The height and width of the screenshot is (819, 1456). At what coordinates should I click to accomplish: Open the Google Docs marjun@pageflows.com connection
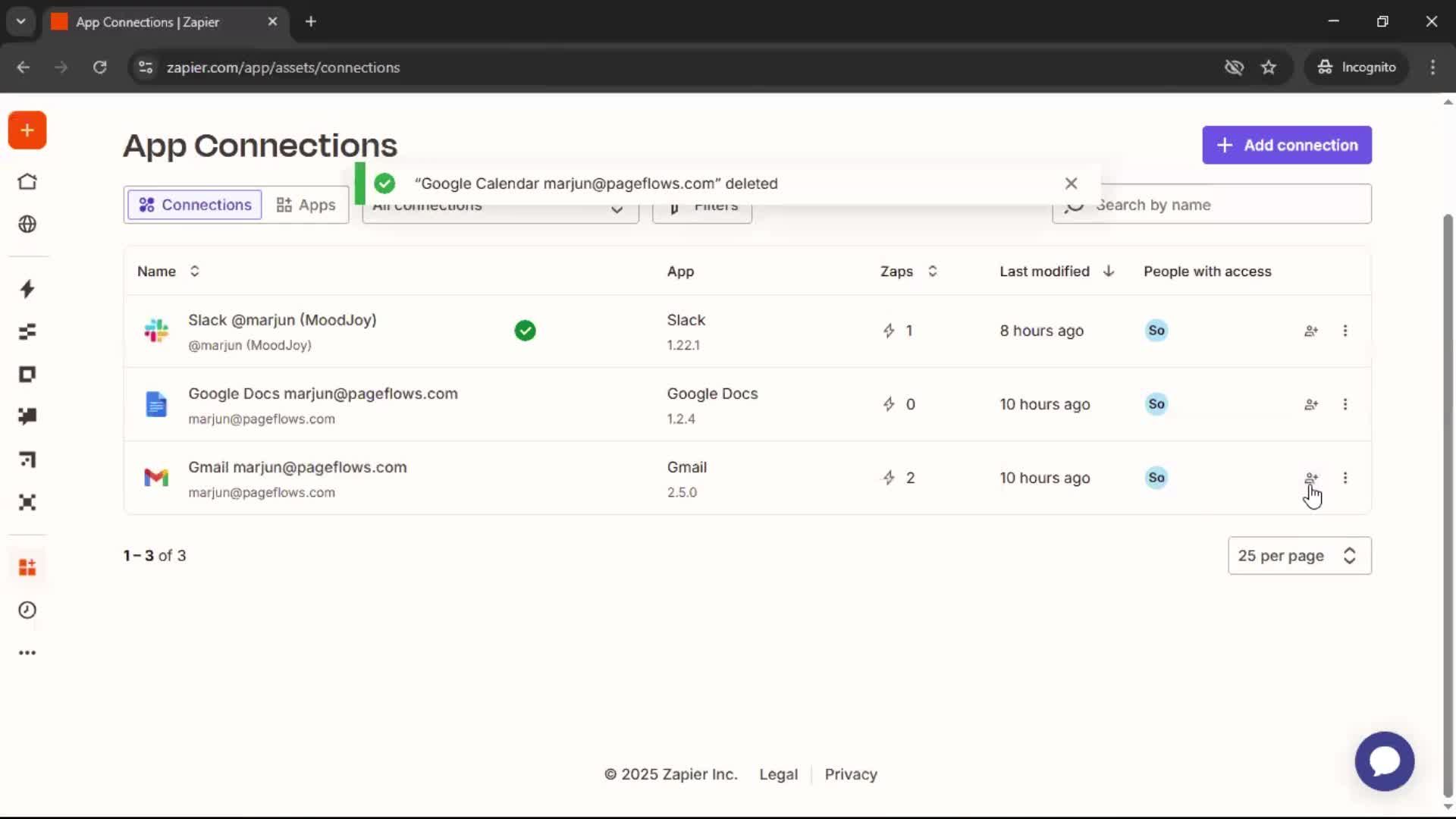(x=323, y=394)
